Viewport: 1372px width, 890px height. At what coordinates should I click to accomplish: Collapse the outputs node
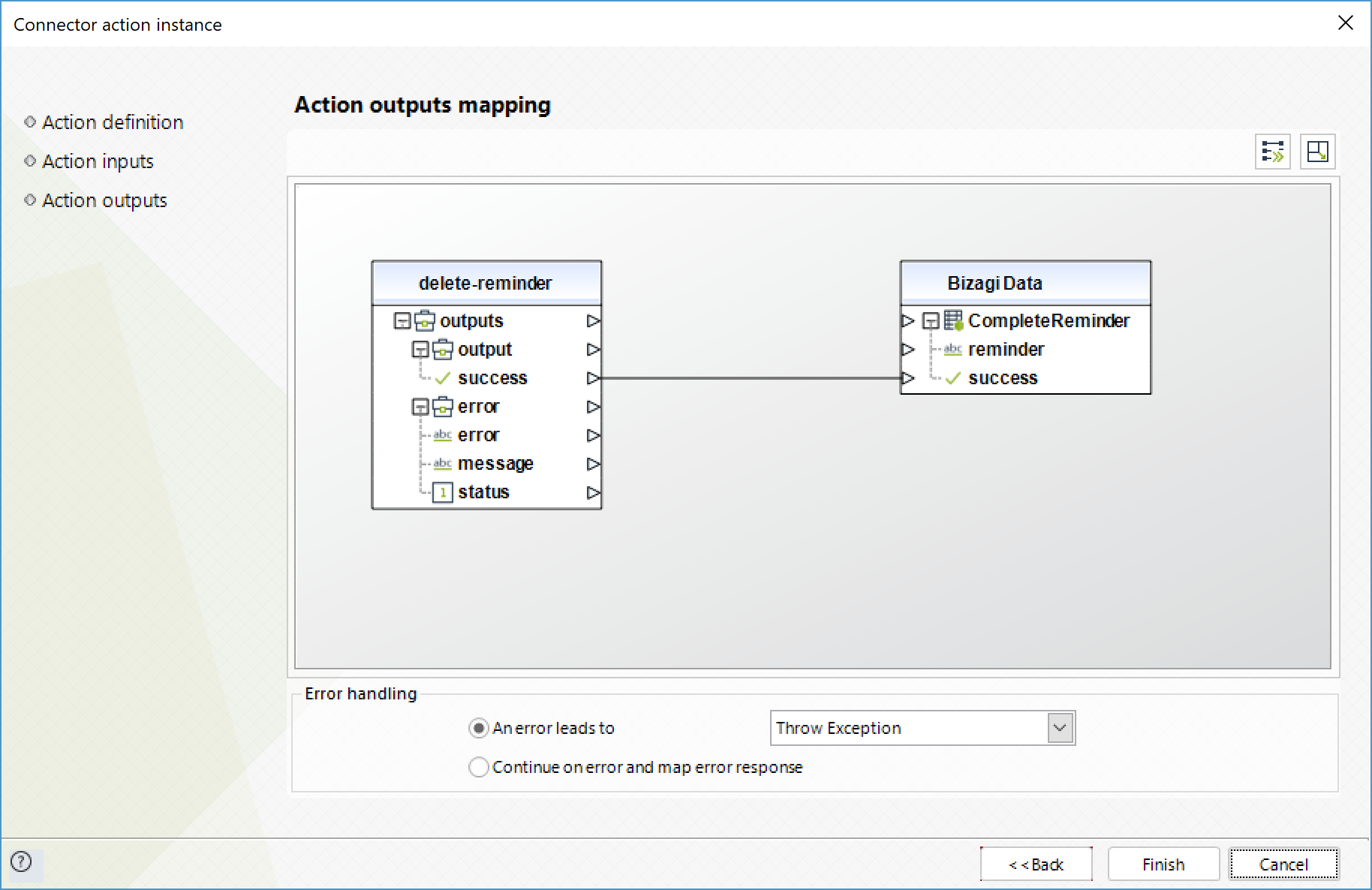[402, 321]
